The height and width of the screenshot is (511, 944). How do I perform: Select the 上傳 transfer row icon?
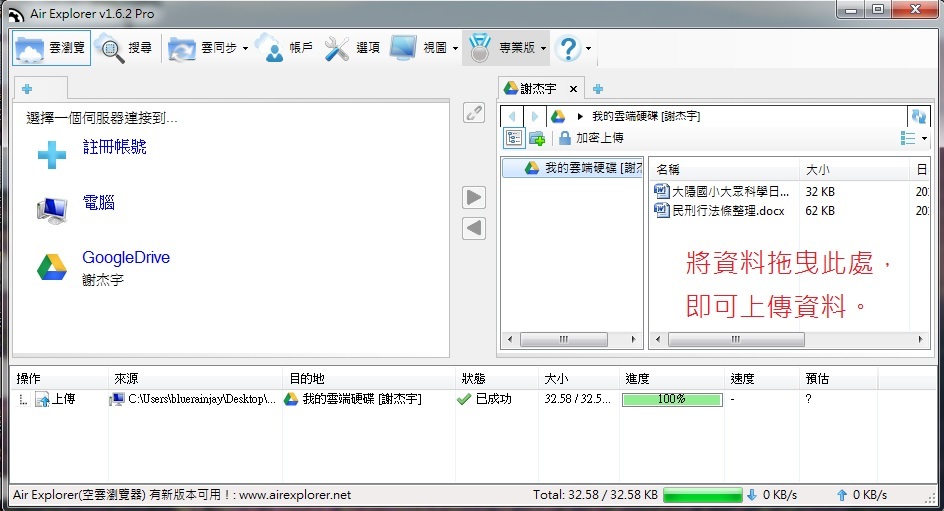click(x=42, y=399)
